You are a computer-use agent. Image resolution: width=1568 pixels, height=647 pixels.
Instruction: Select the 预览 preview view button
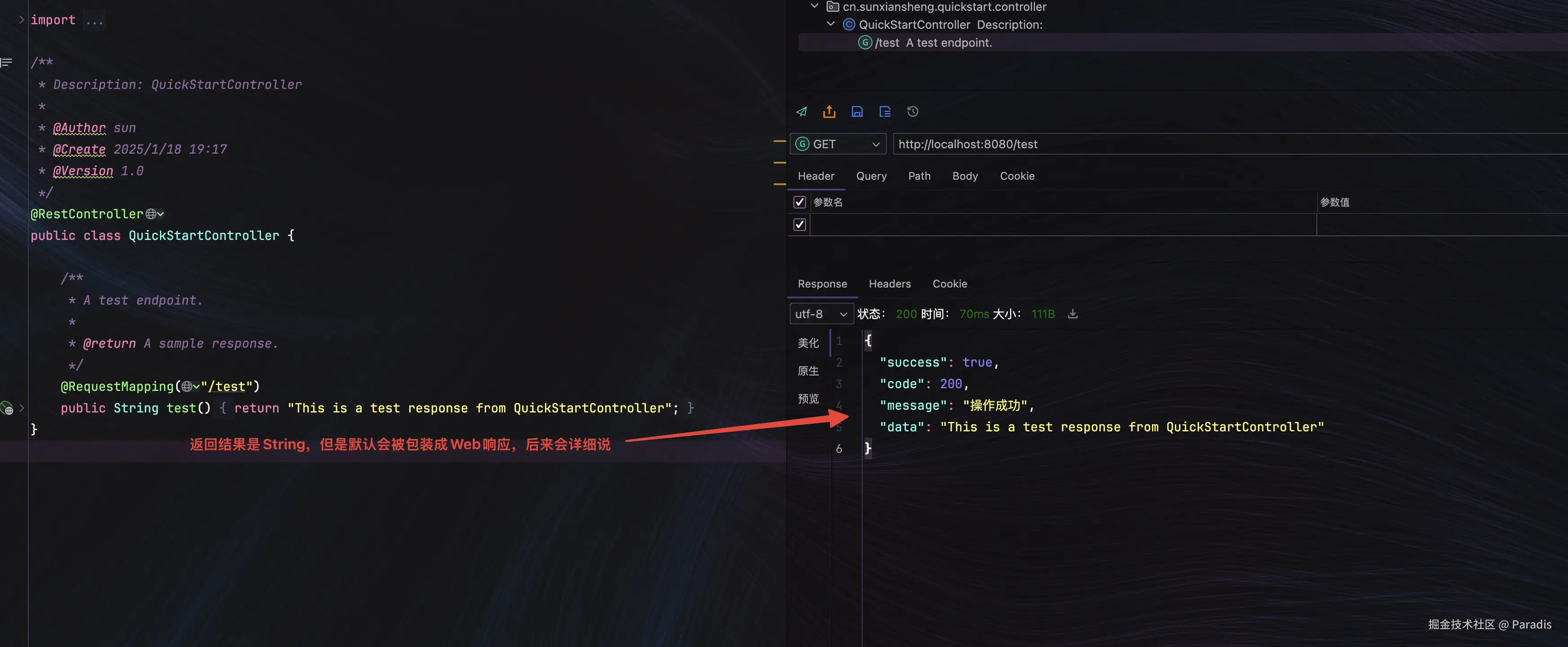coord(808,399)
